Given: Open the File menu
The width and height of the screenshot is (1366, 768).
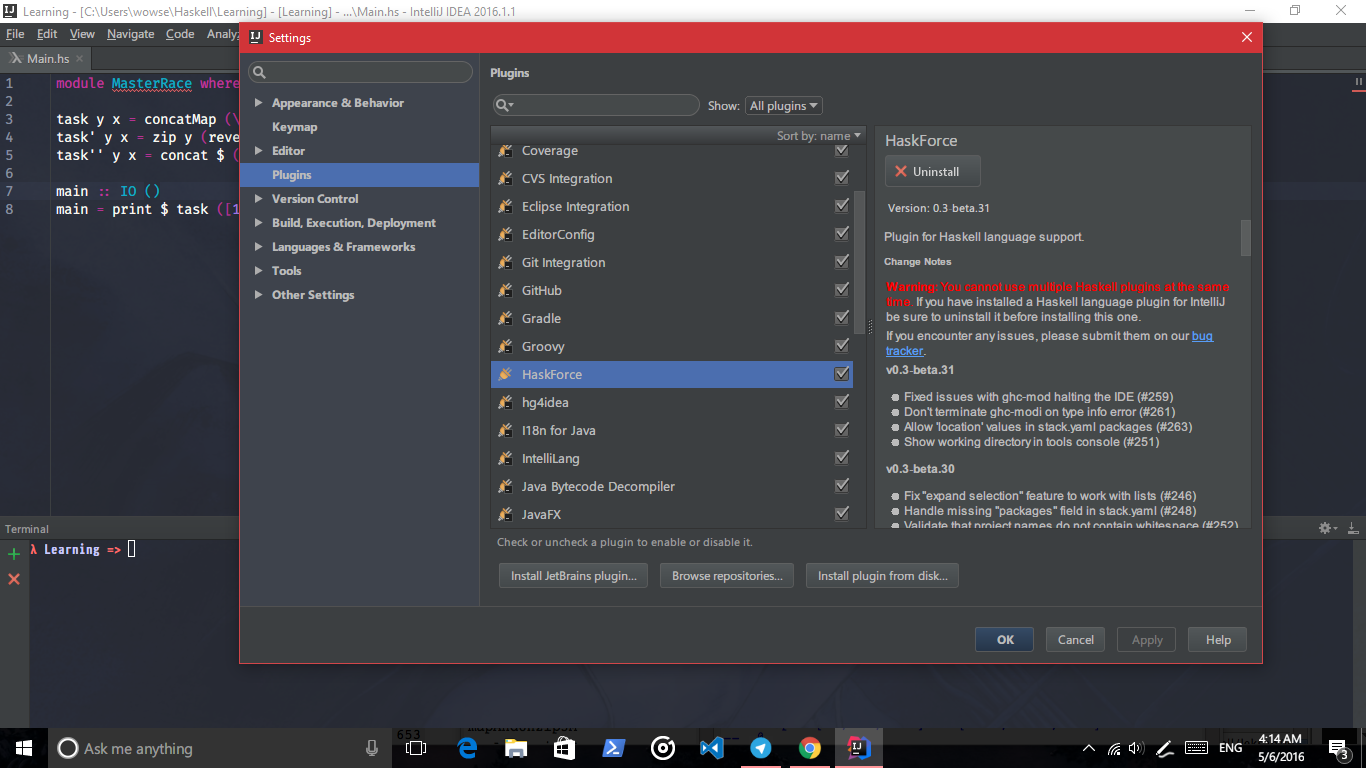Looking at the screenshot, I should pyautogui.click(x=15, y=34).
